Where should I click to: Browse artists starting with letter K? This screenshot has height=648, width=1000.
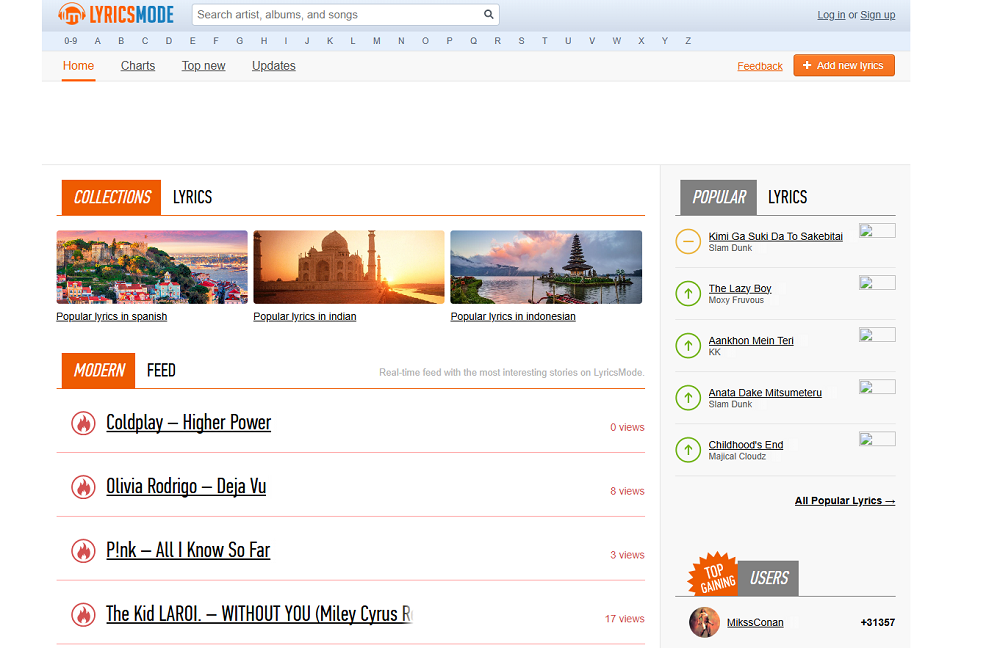tap(330, 41)
